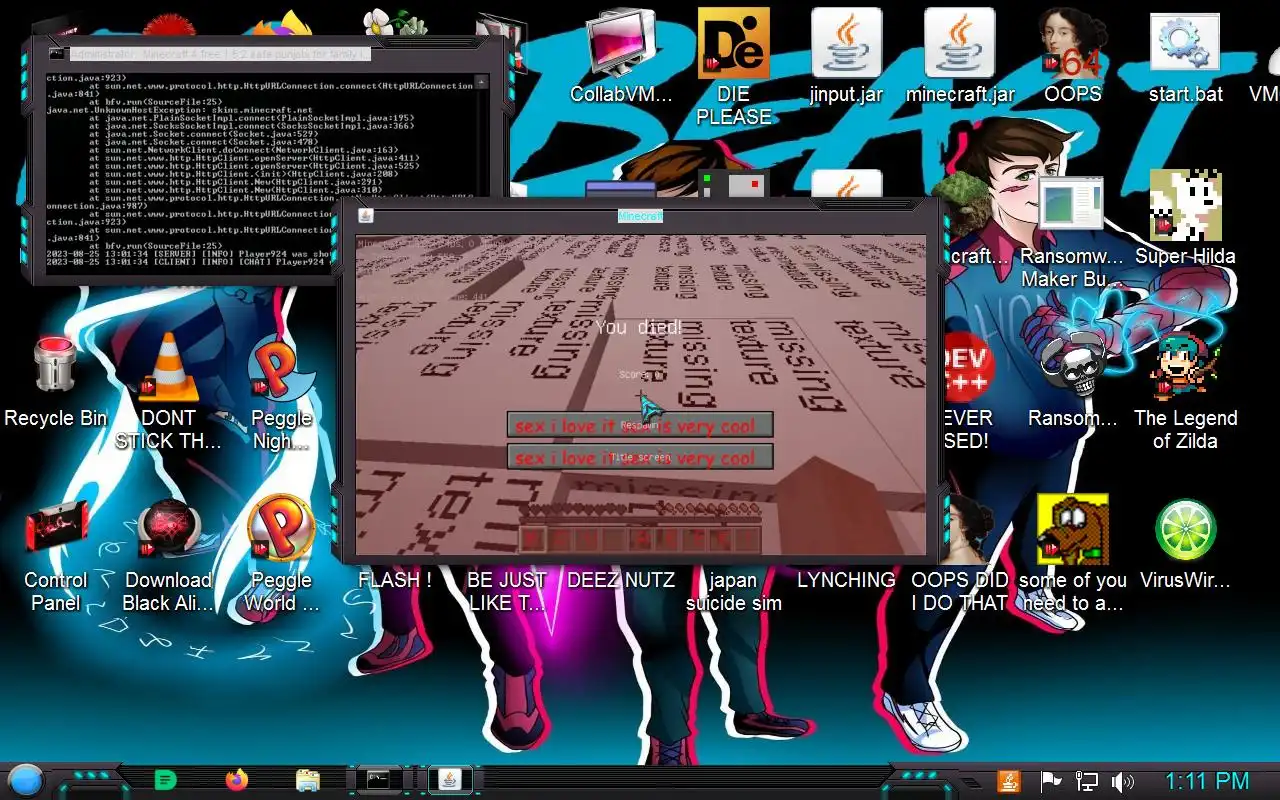This screenshot has width=1280, height=800.
Task: Switch to the command prompt taskbar button
Action: [379, 780]
